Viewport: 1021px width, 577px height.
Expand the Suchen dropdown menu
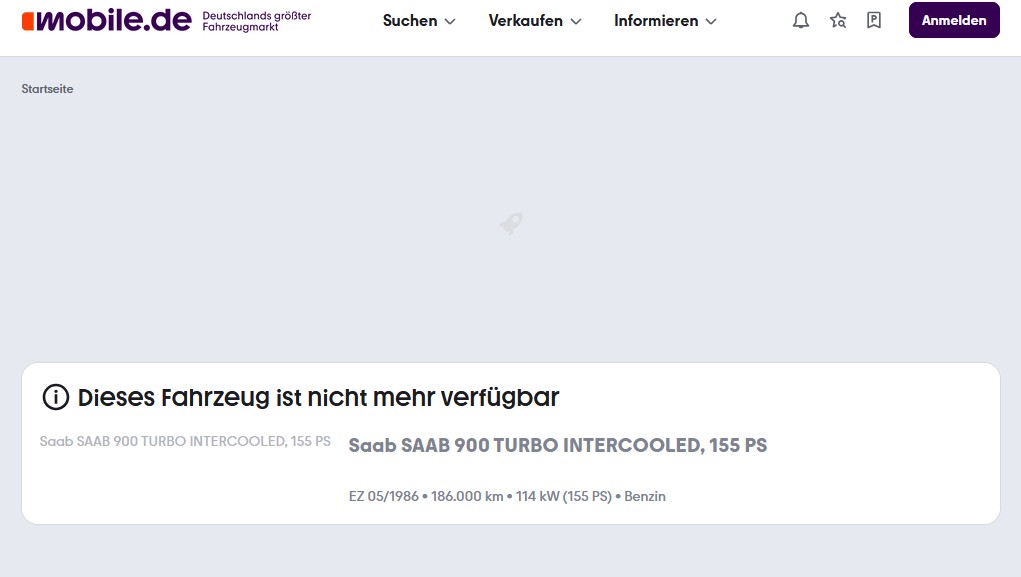419,21
